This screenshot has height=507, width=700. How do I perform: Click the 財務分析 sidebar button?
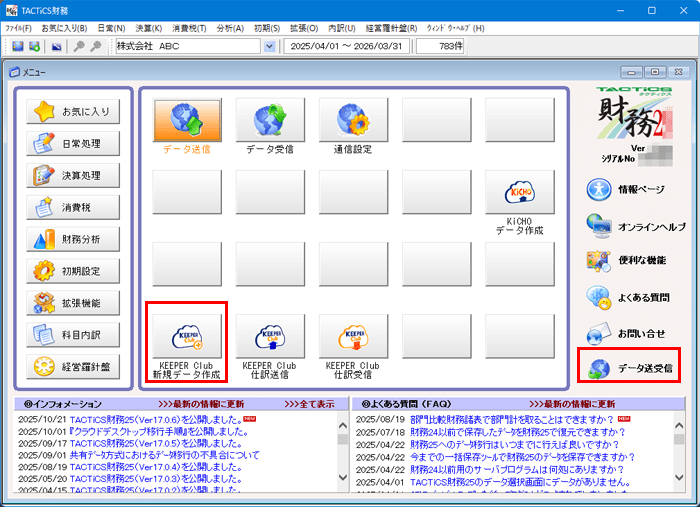73,239
